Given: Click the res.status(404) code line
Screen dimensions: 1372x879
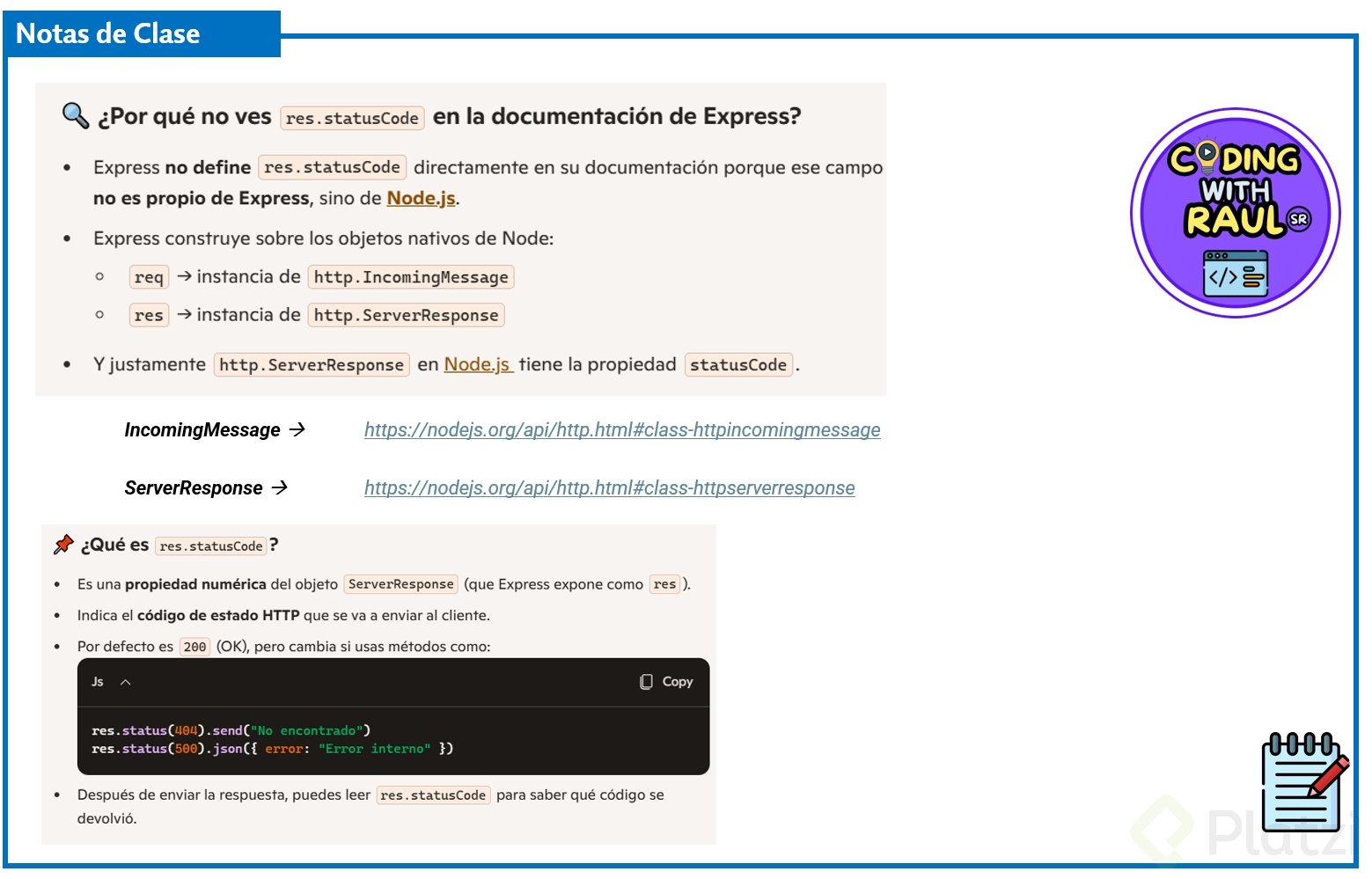Looking at the screenshot, I should tap(231, 730).
